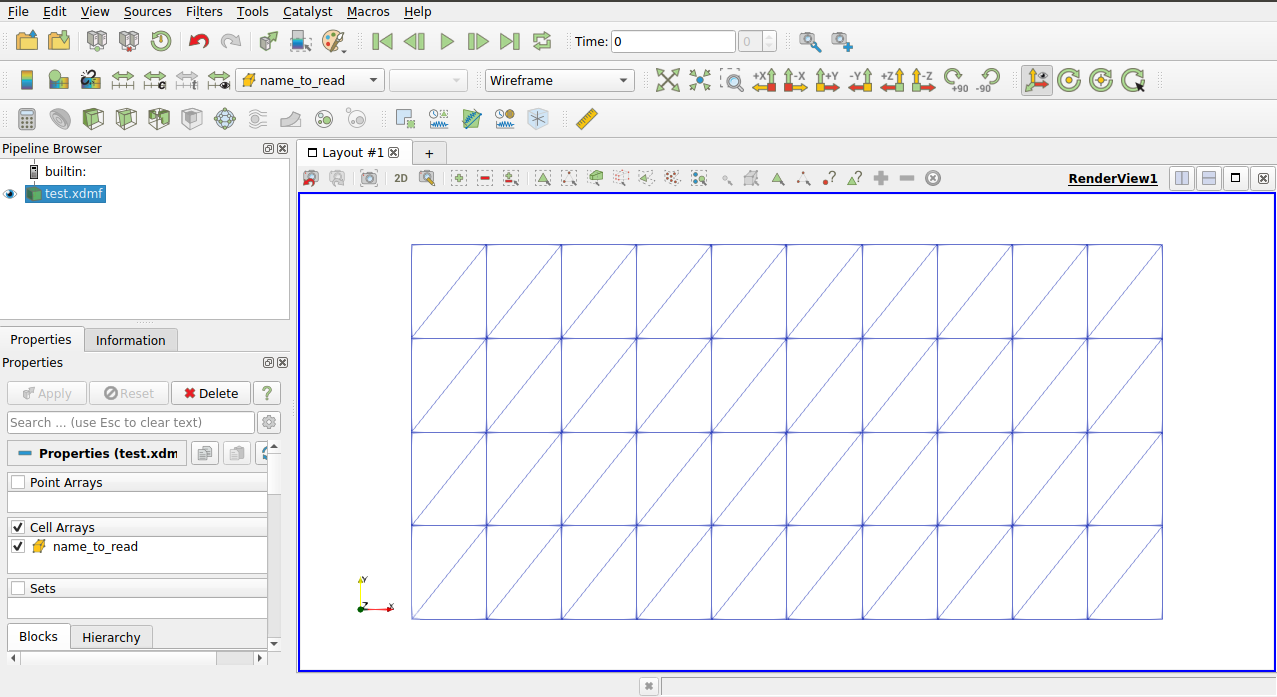The width and height of the screenshot is (1277, 697).
Task: Open a data file with the folder icon
Action: point(27,41)
